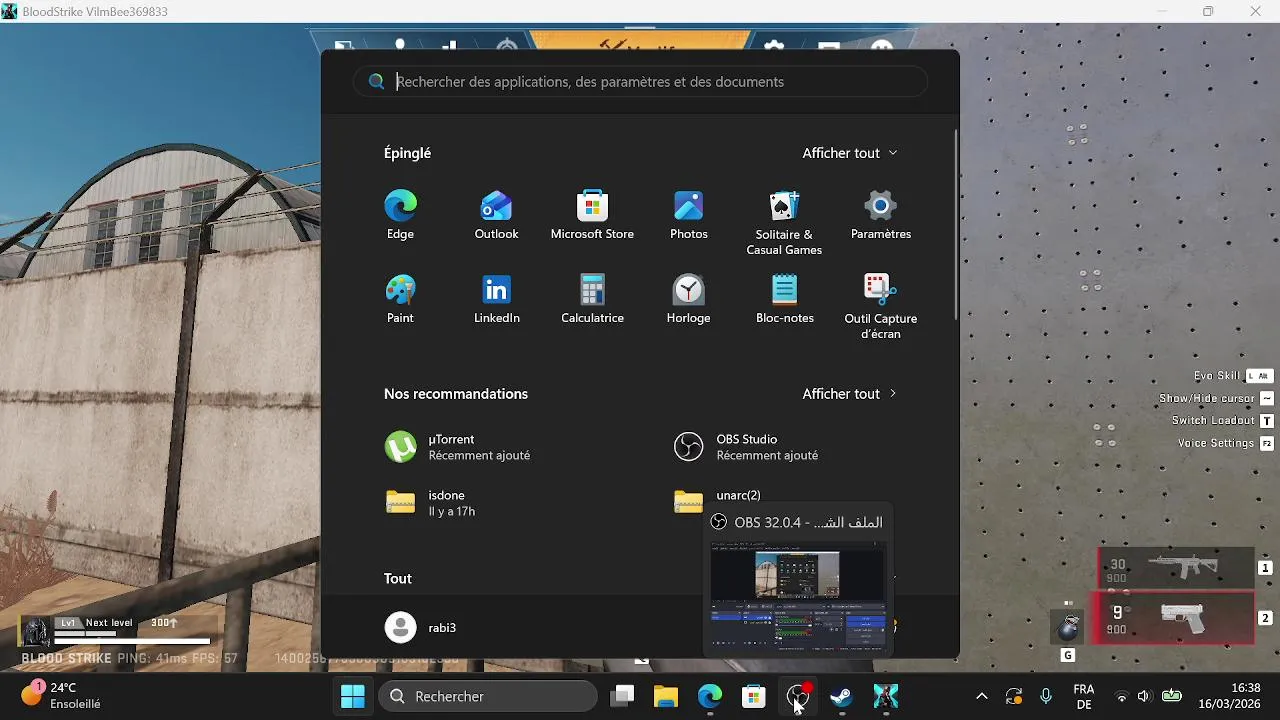Click the Voice Settings hint
The width and height of the screenshot is (1280, 720).
click(1226, 443)
